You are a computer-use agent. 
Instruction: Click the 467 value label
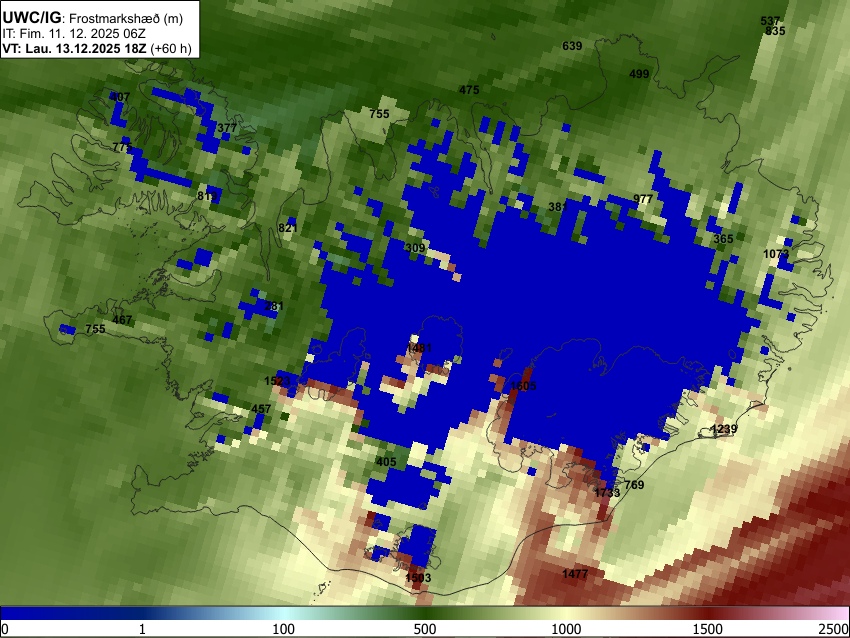coord(122,320)
